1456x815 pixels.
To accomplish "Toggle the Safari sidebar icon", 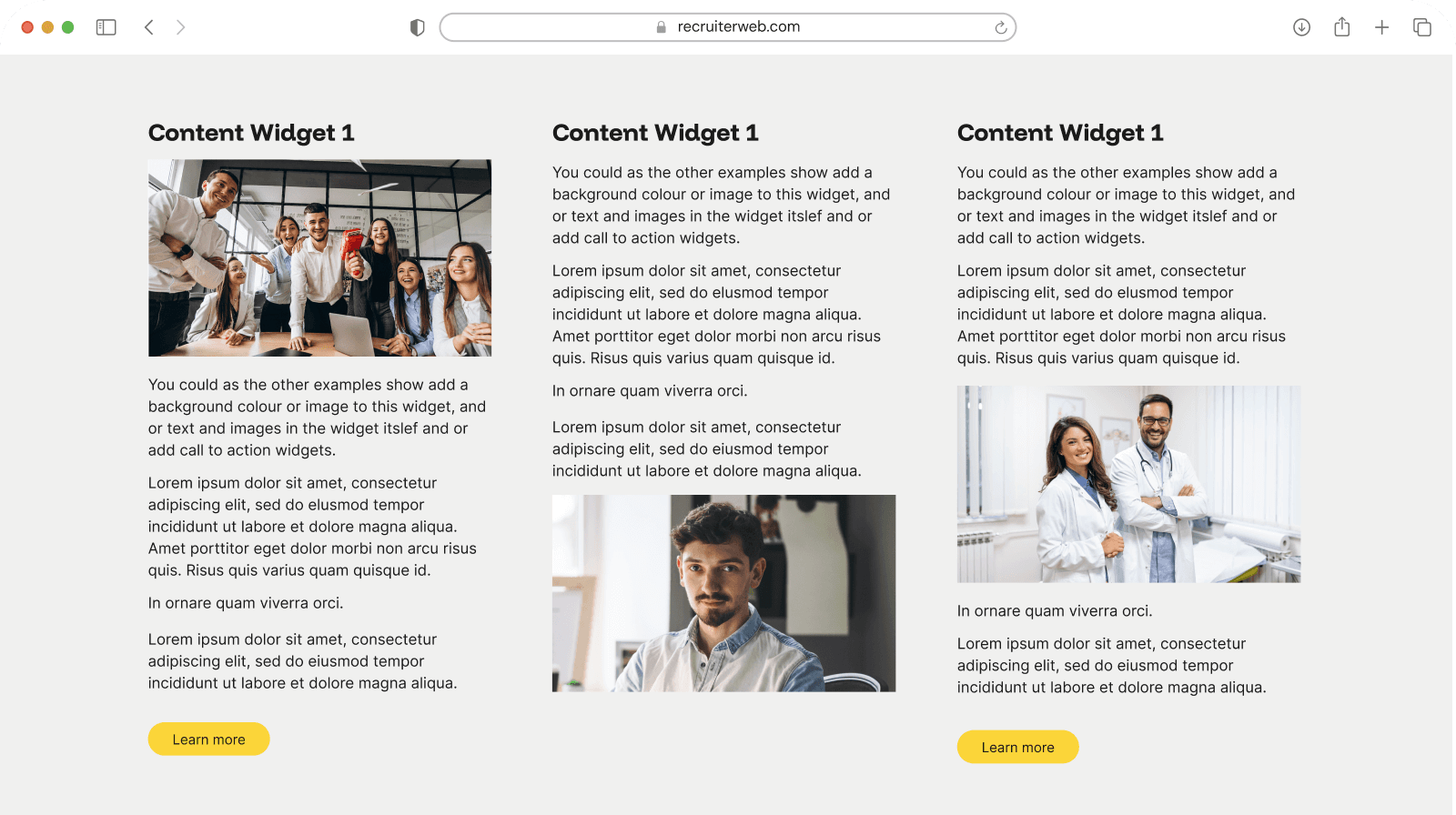I will click(x=106, y=27).
